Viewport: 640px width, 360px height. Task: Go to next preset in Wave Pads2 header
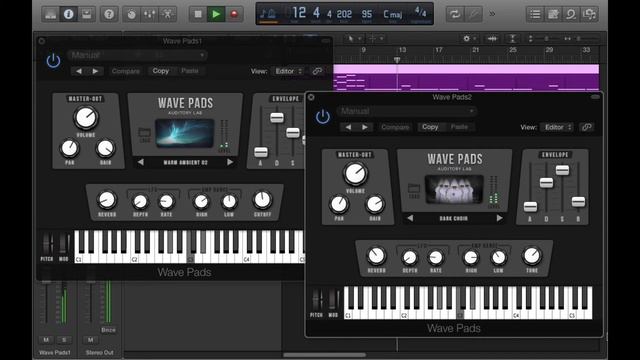(364, 127)
